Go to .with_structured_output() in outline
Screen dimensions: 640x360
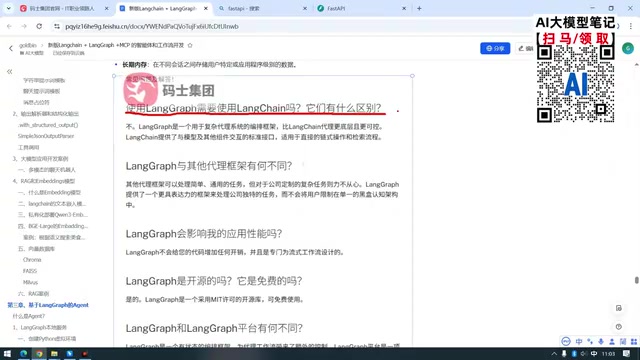point(48,125)
